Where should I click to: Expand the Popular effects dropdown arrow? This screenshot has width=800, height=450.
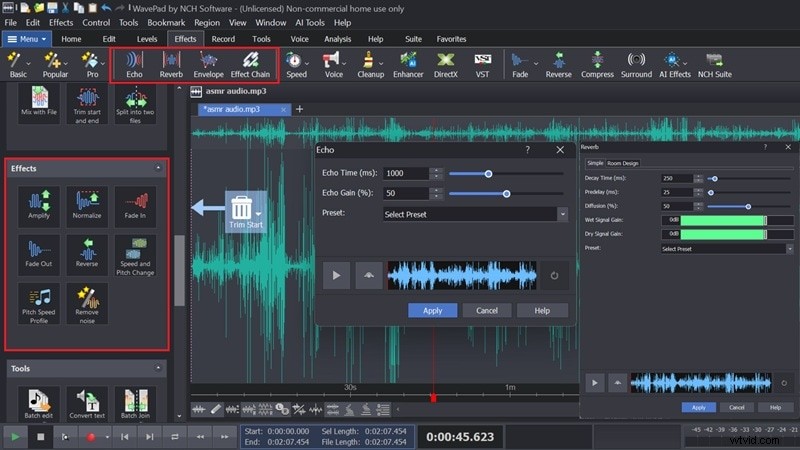[x=66, y=64]
